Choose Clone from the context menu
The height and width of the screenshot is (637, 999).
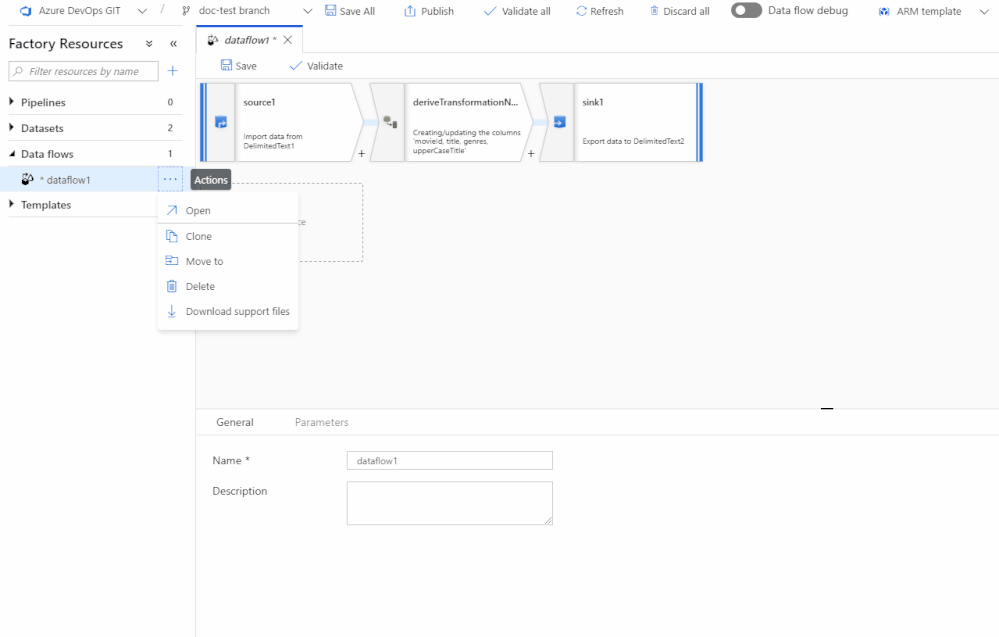click(227, 236)
